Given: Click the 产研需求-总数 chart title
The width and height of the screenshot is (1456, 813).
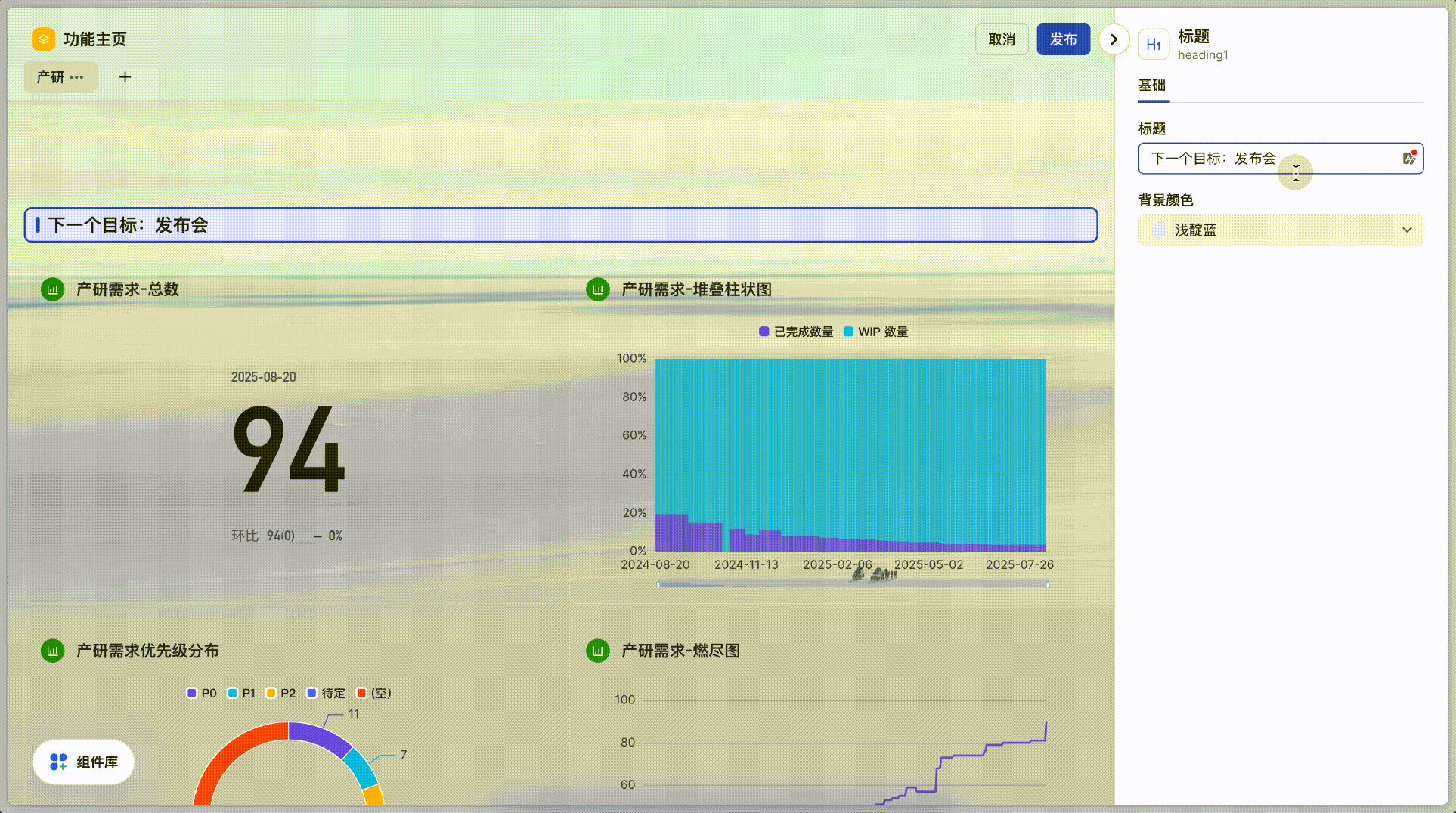Looking at the screenshot, I should click(x=128, y=289).
